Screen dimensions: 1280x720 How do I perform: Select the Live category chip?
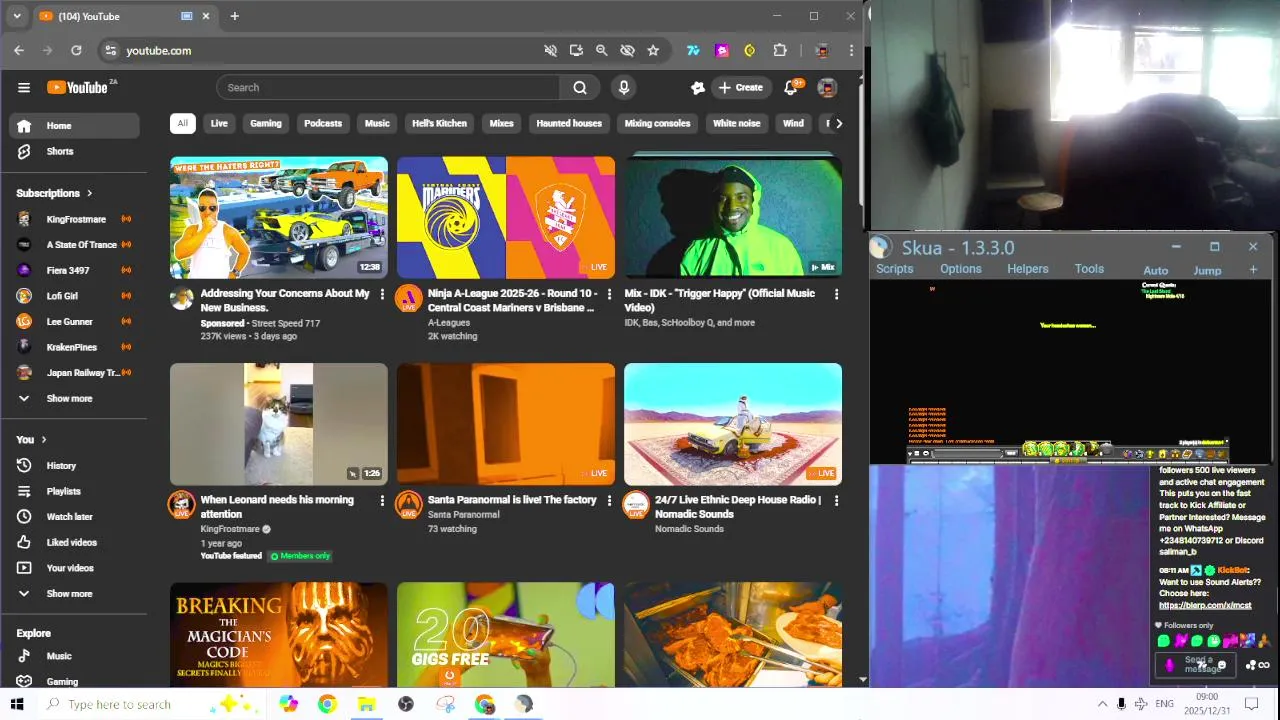point(219,123)
